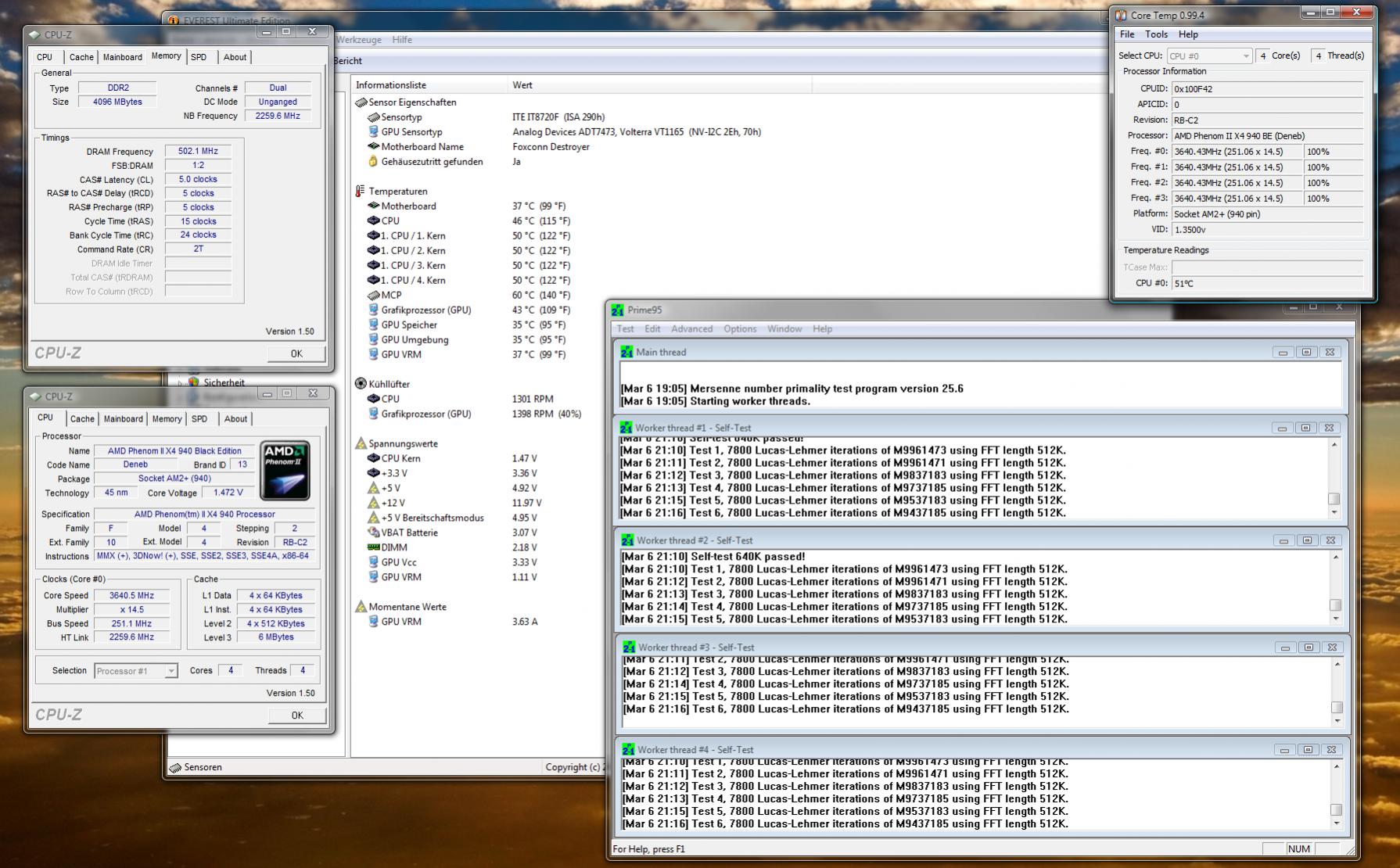1400x868 pixels.
Task: Click the AMD Phenom II logo image
Action: coord(285,471)
